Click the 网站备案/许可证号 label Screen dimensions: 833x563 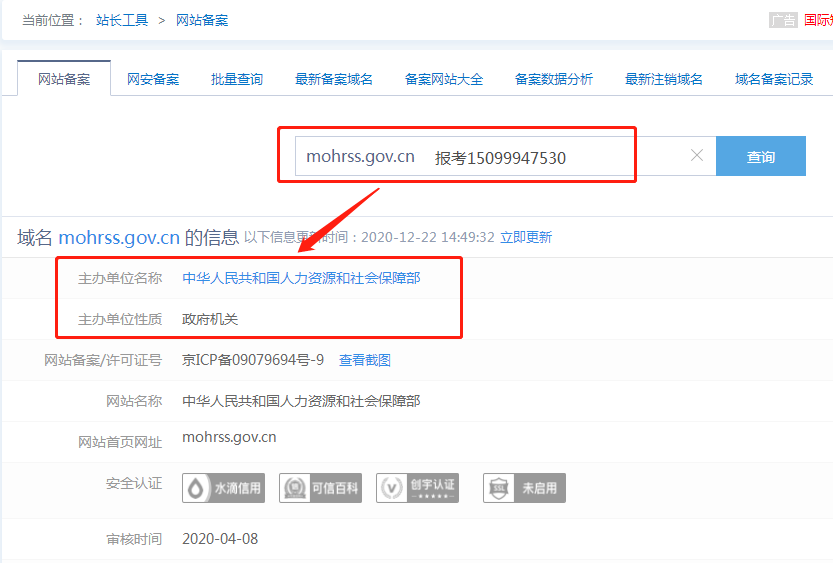[x=103, y=360]
